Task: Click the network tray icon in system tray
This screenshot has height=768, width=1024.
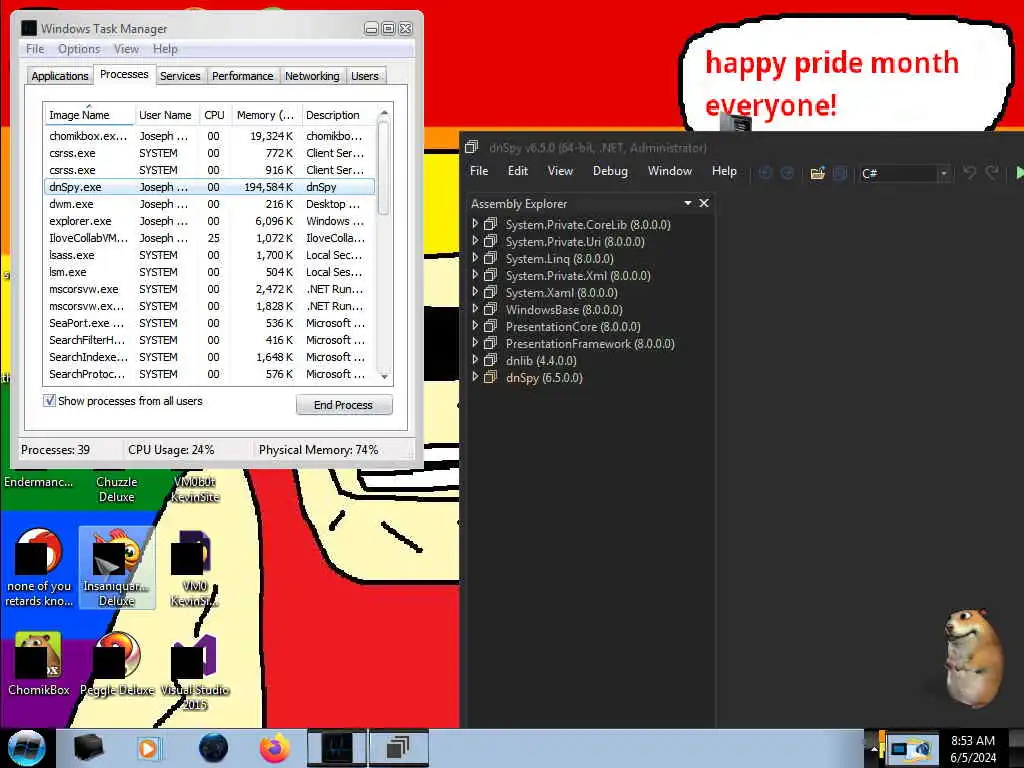Action: [x=911, y=748]
